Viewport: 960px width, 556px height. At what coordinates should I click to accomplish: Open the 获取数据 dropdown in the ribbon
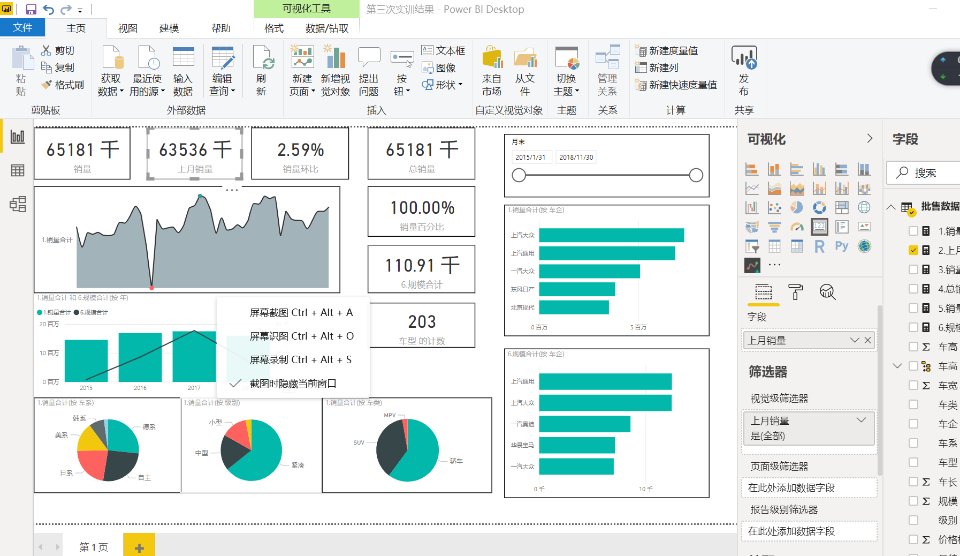click(109, 71)
